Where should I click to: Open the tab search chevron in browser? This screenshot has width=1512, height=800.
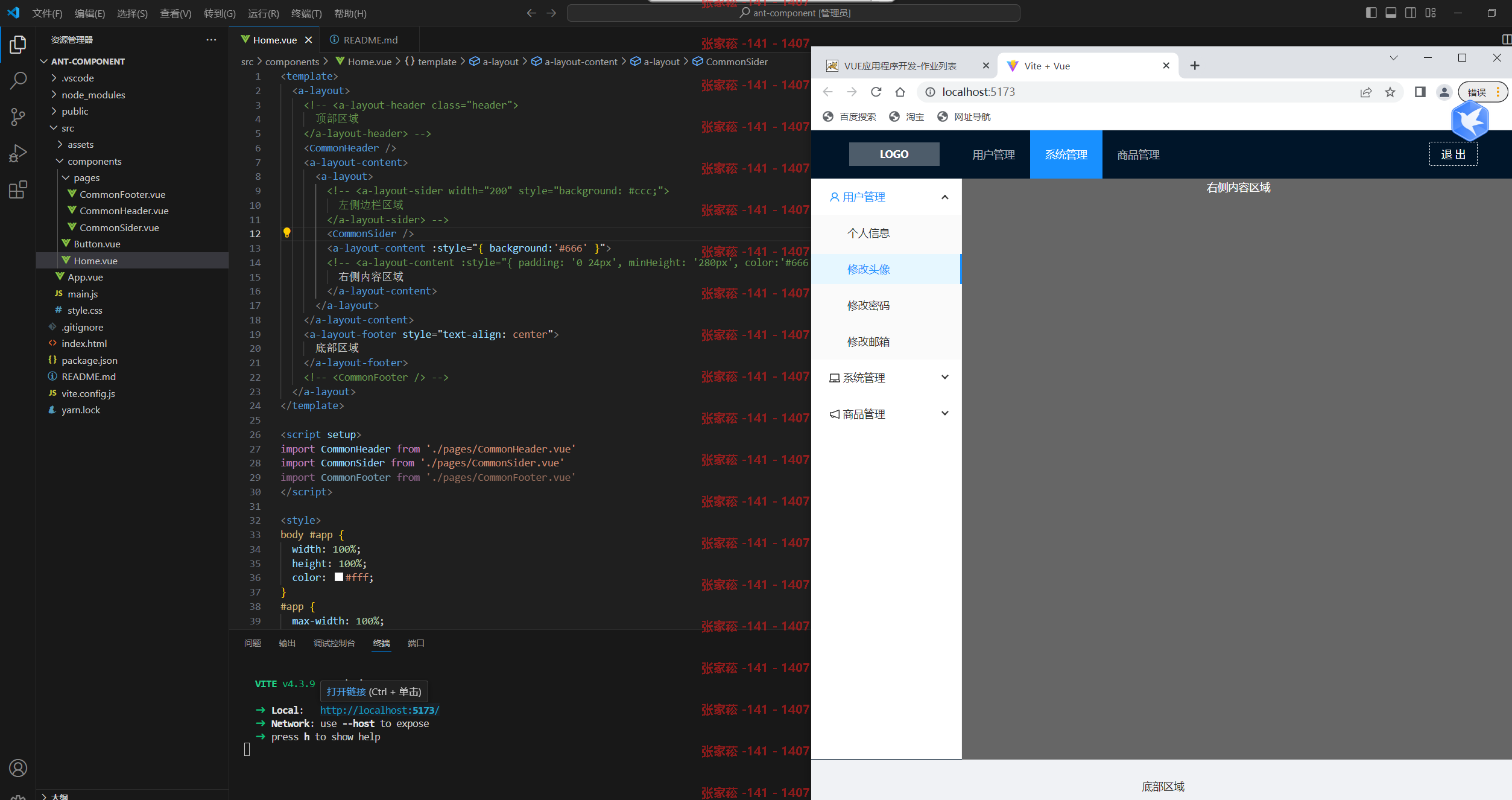tap(1394, 58)
